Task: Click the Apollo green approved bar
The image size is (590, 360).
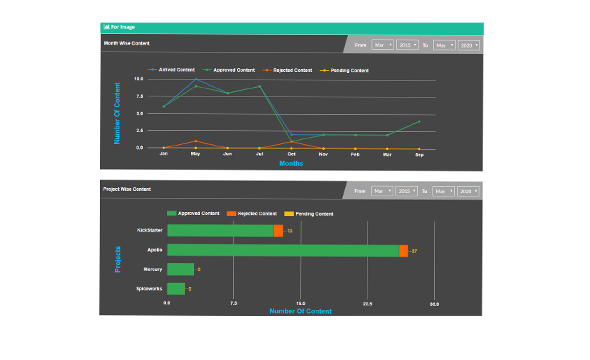Action: 283,251
